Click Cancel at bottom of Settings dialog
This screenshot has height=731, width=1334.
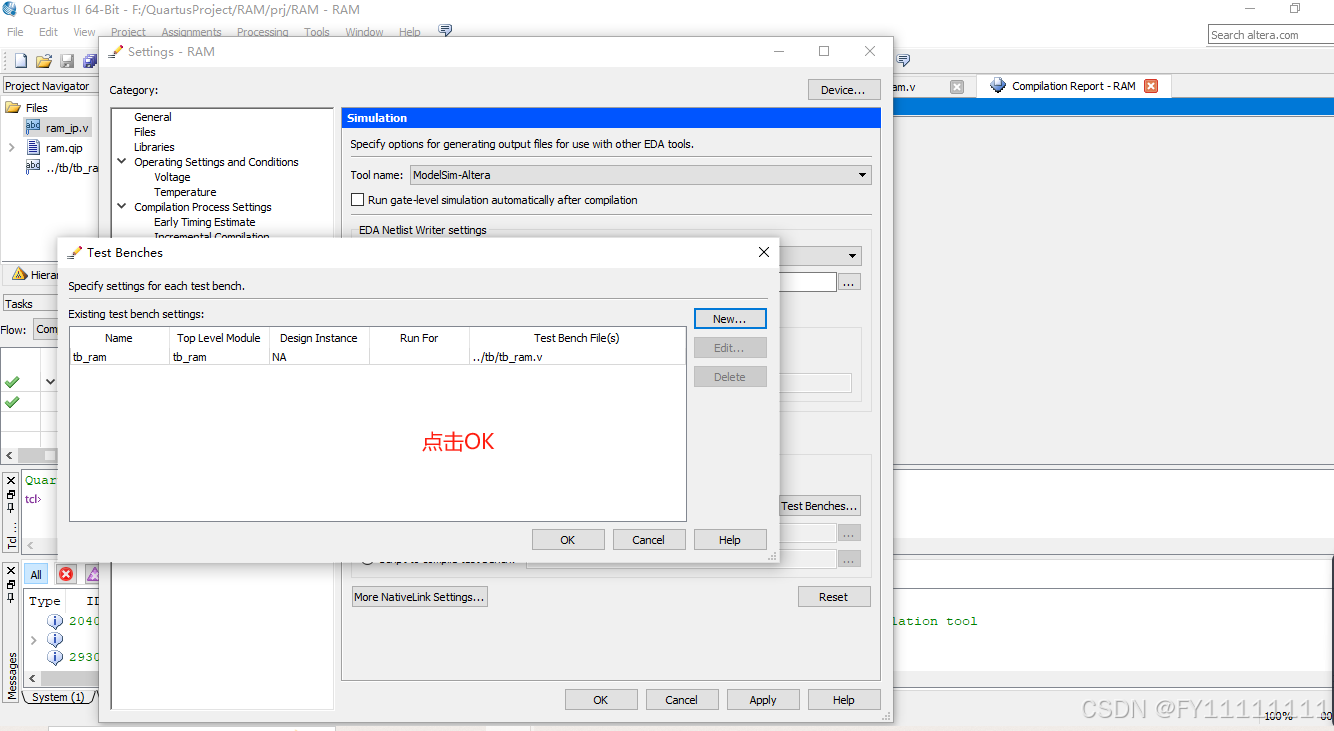[x=682, y=700]
